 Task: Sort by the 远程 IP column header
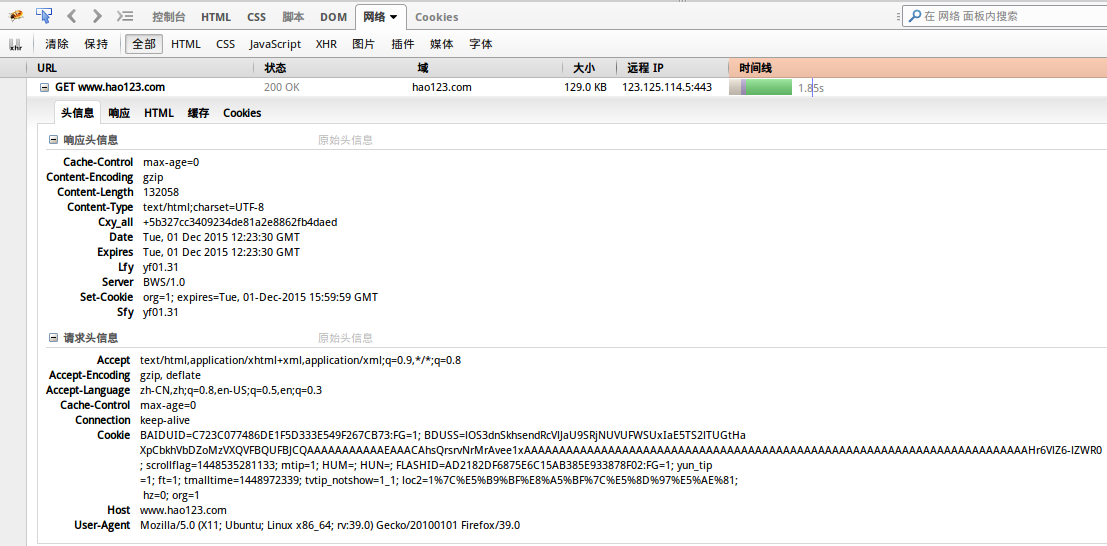click(x=672, y=68)
